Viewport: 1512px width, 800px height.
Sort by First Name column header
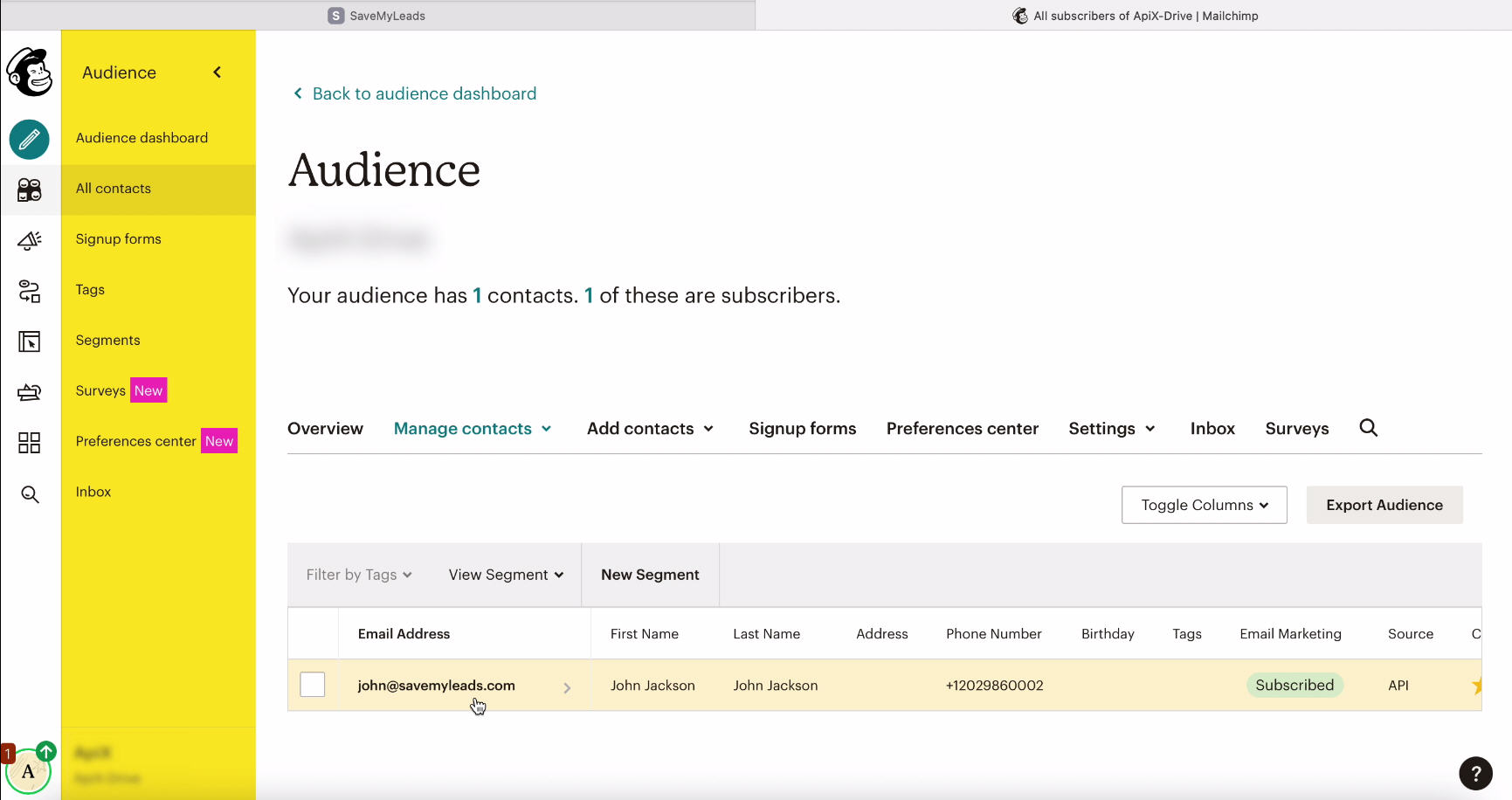[644, 634]
